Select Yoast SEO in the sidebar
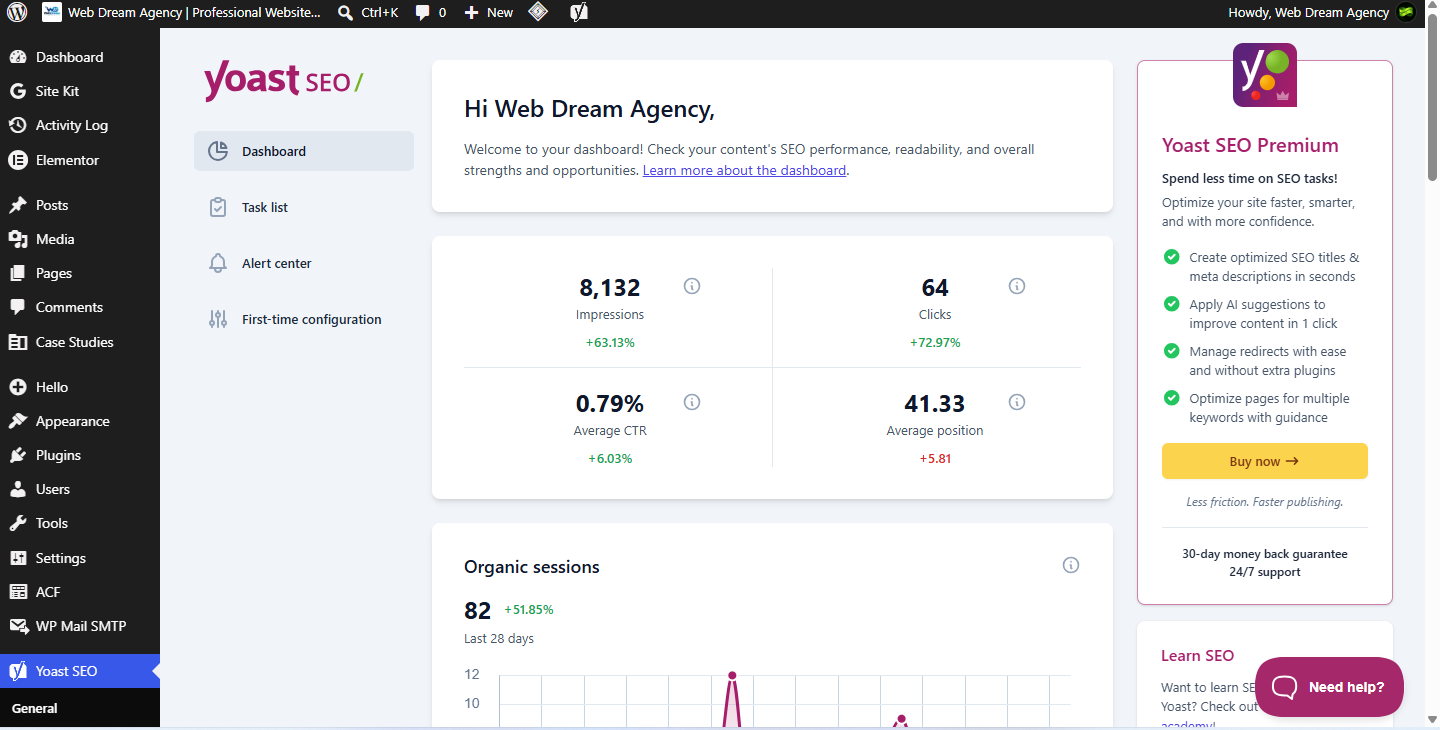 click(80, 671)
